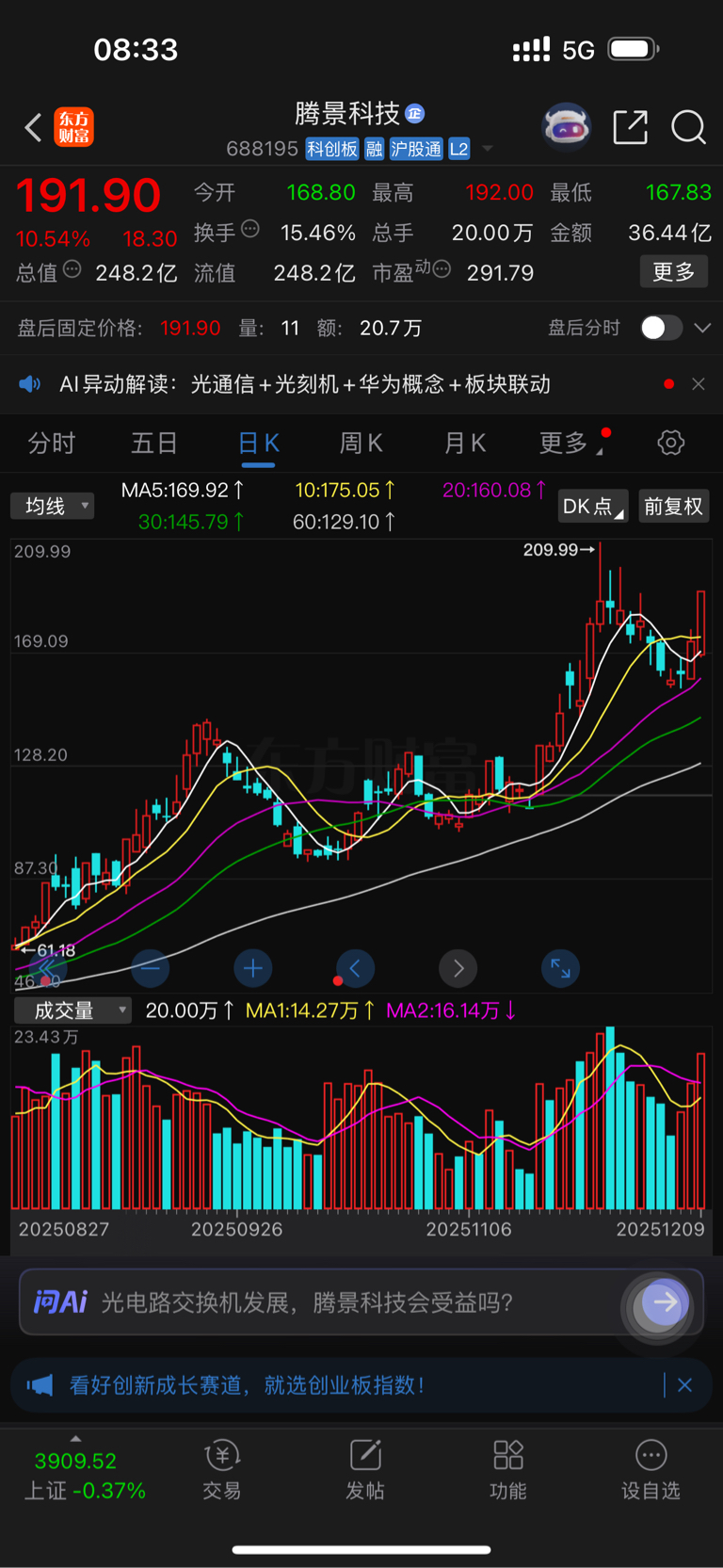Open the 成交量 indicator dropdown
The height and width of the screenshot is (1568, 723).
coord(72,1010)
